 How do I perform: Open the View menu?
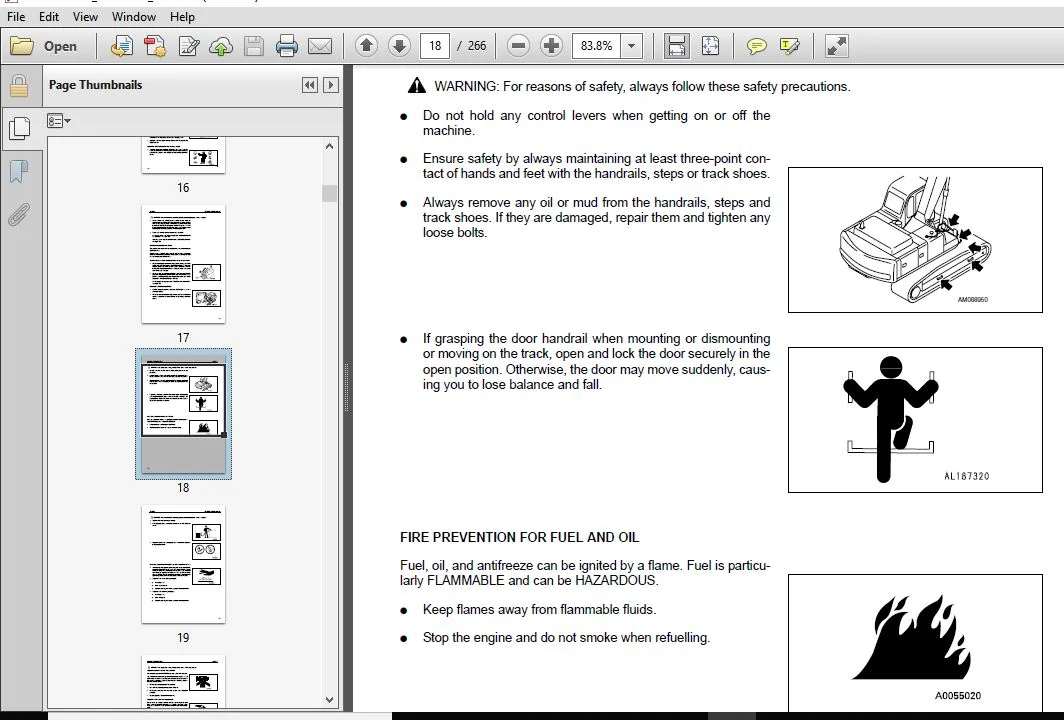click(85, 16)
